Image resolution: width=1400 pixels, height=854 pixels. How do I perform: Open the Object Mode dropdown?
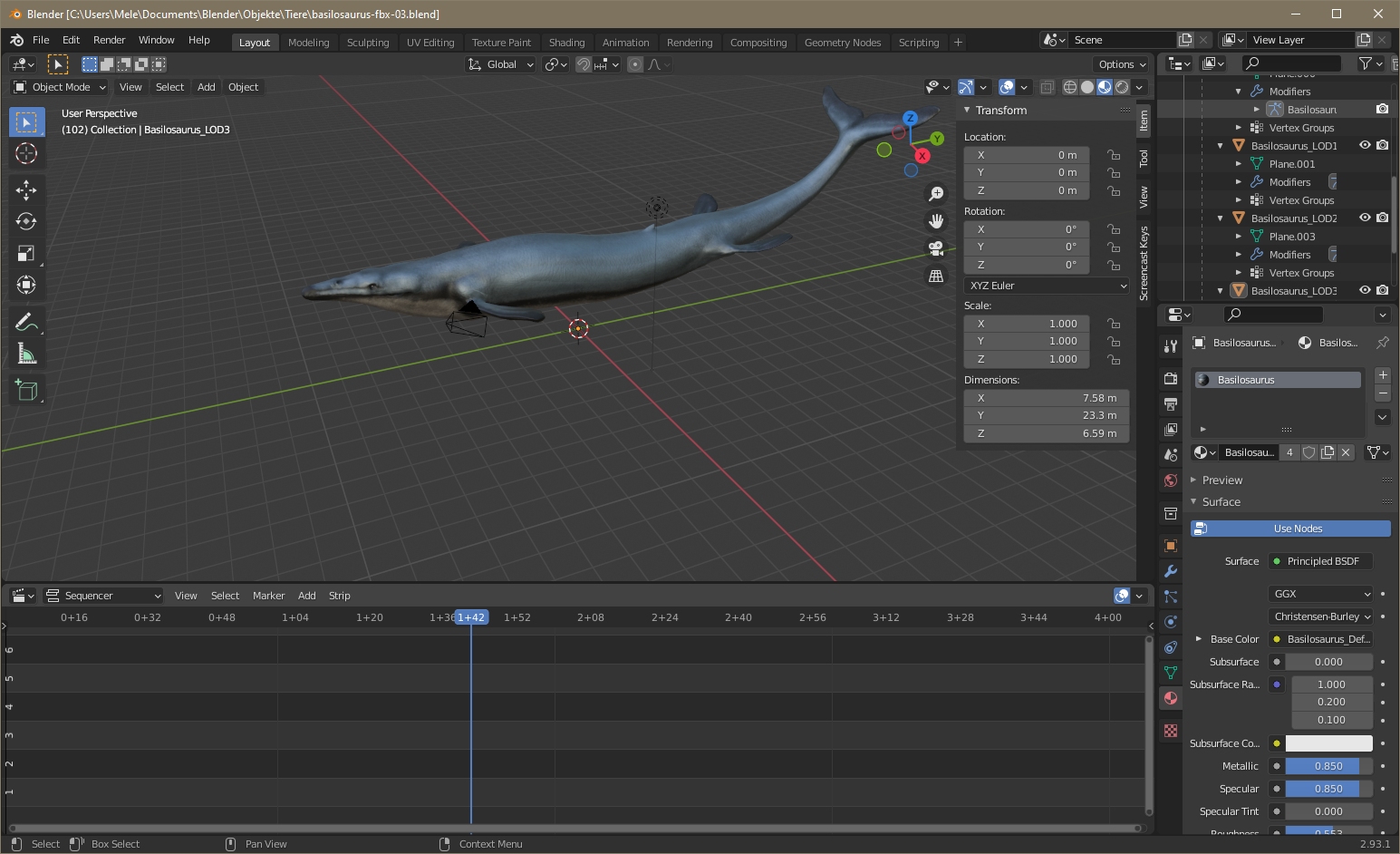60,87
